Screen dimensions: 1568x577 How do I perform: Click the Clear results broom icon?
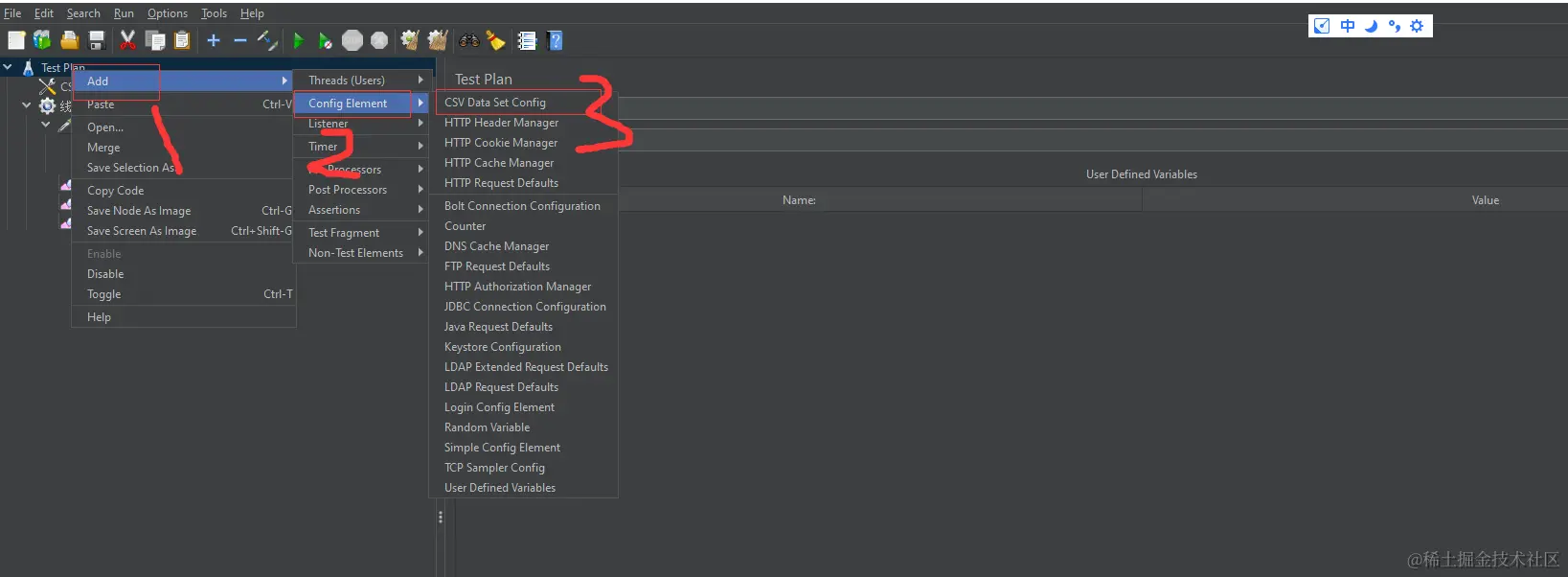coord(410,40)
